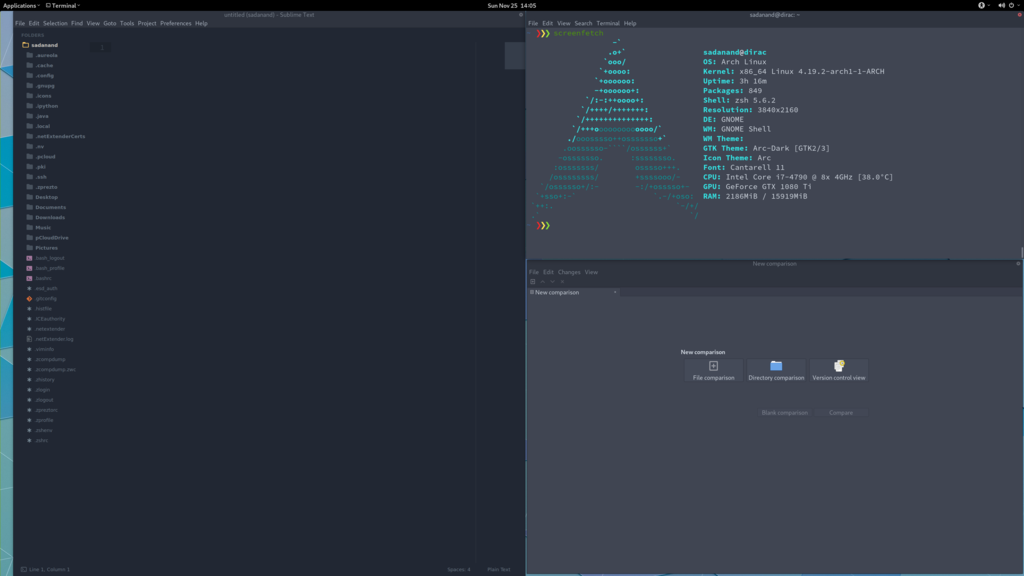Screen dimensions: 1024x576
Task: Open the Terminal menu in the terminal menu bar
Action: 607,24
